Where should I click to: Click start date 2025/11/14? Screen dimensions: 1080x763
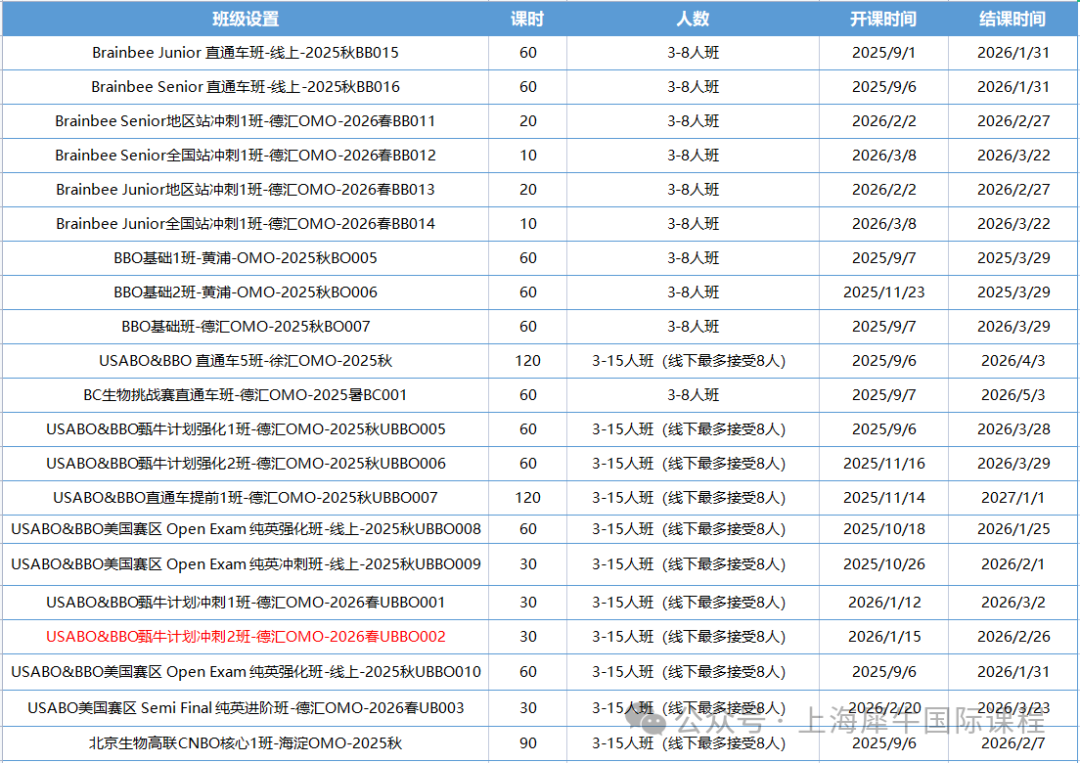(884, 498)
